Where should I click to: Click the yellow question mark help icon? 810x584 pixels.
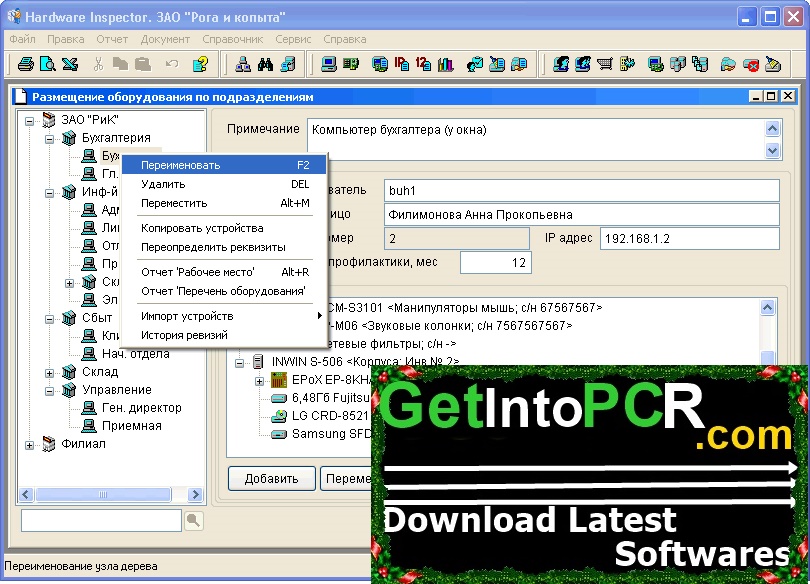200,64
